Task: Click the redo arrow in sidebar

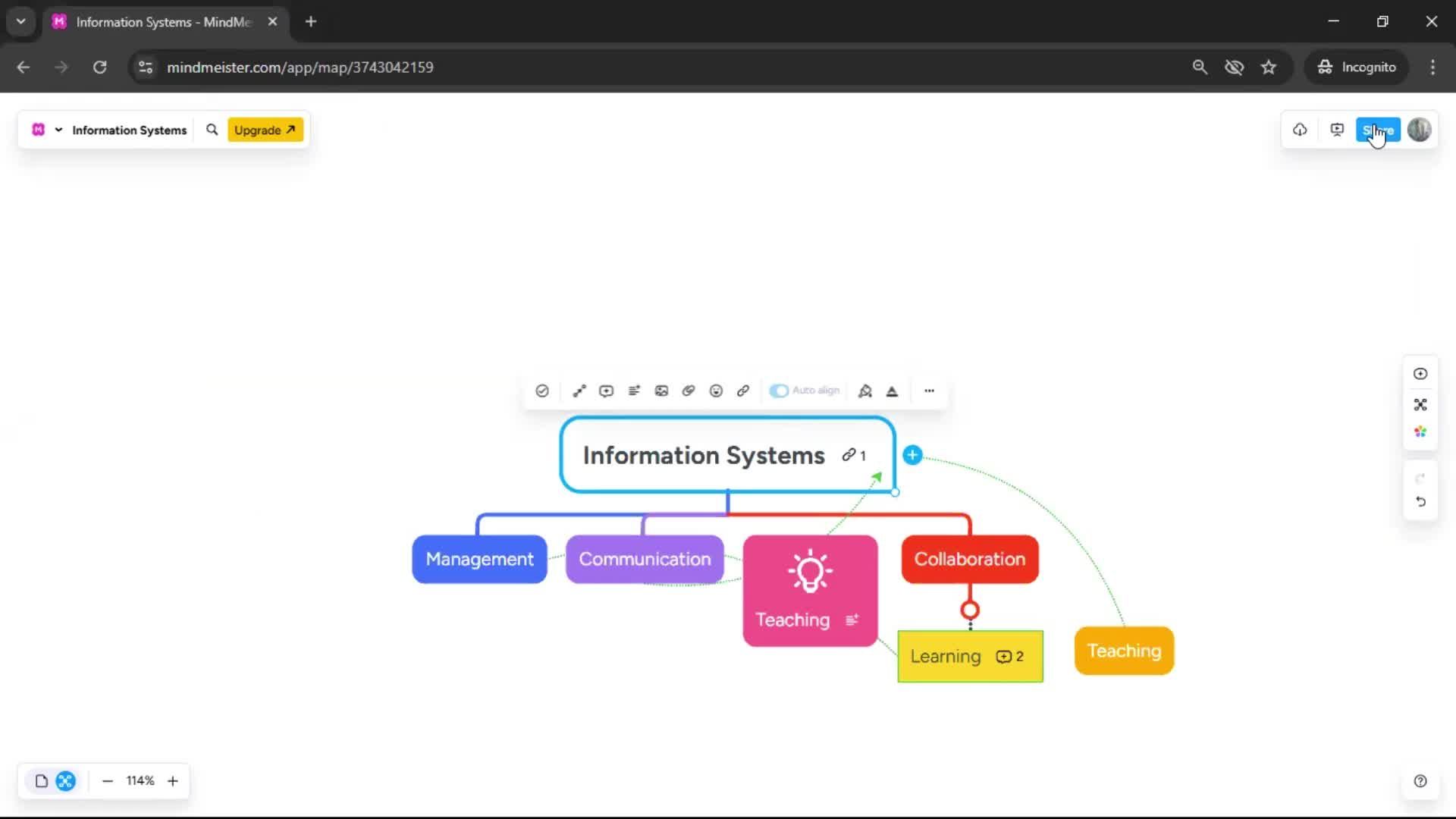Action: point(1420,478)
